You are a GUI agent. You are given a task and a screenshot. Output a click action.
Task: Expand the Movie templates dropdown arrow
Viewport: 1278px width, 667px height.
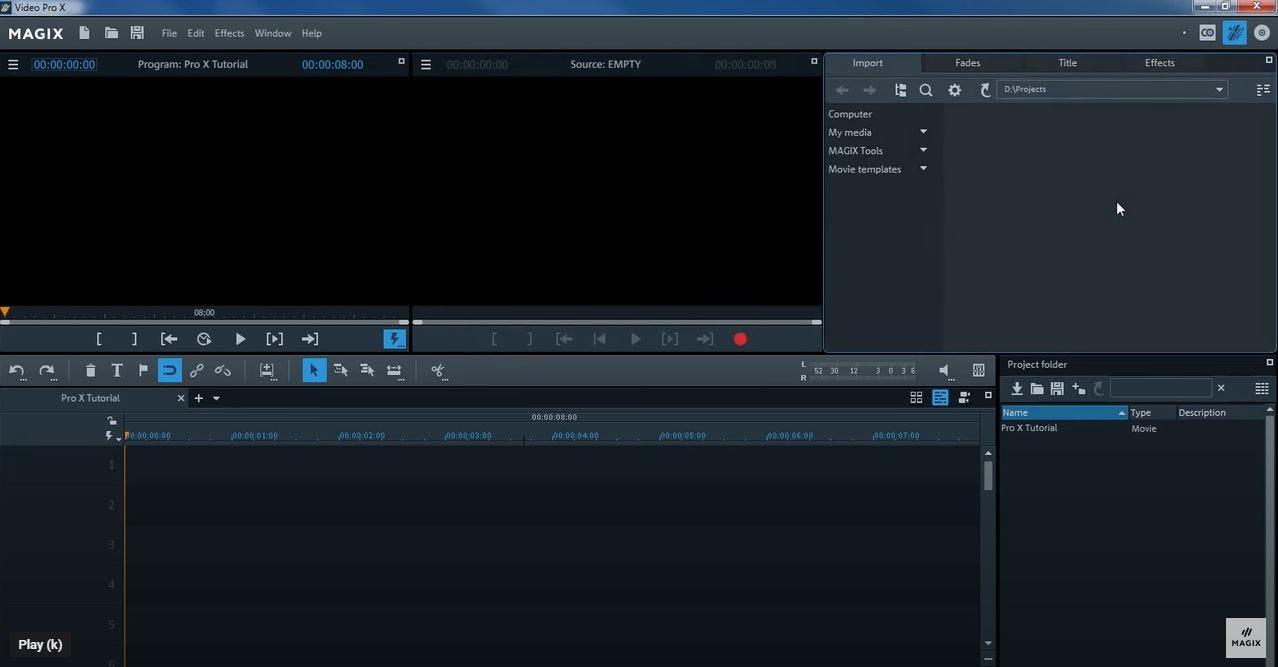(923, 169)
